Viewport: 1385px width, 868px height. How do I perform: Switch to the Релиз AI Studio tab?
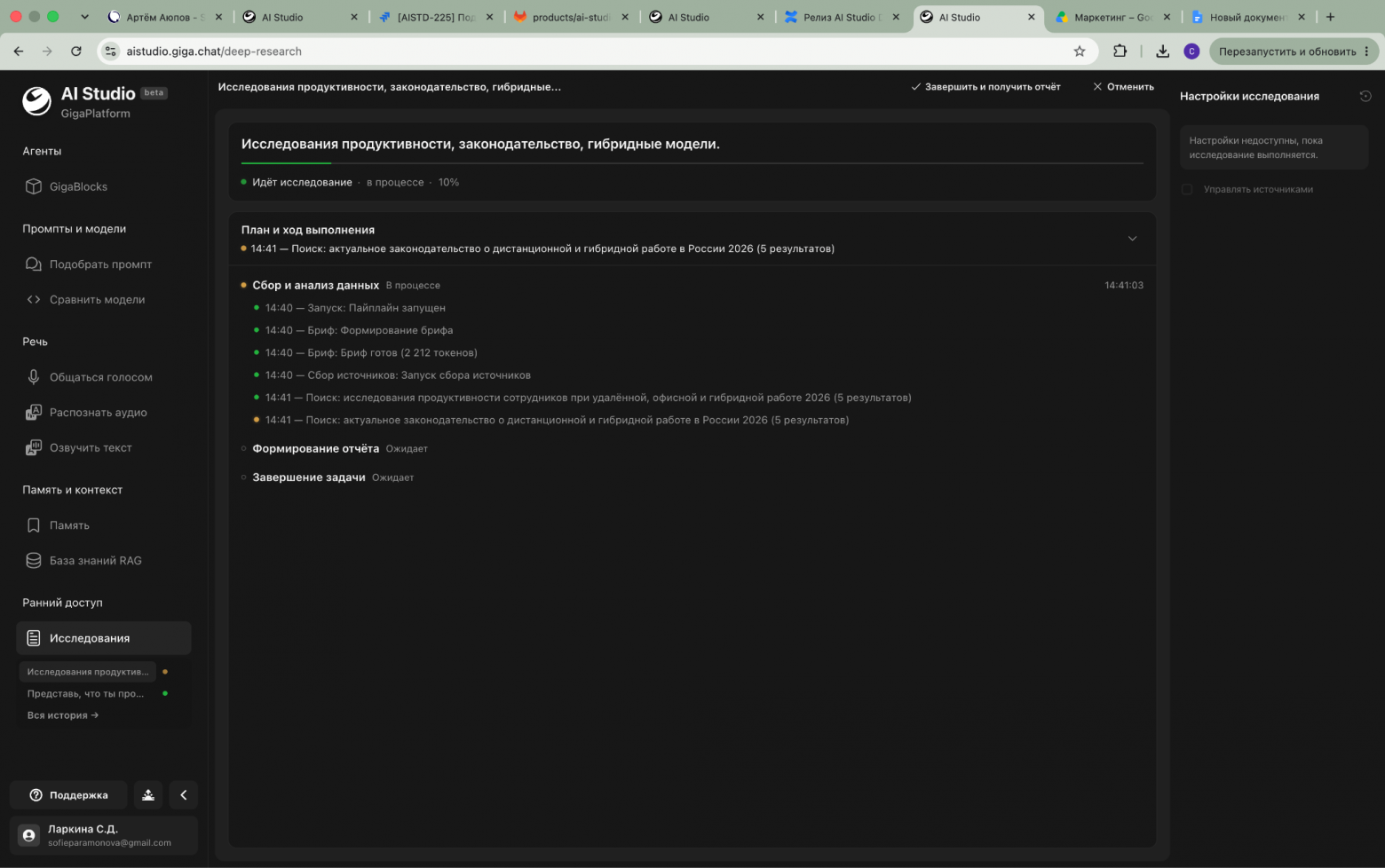pos(843,17)
